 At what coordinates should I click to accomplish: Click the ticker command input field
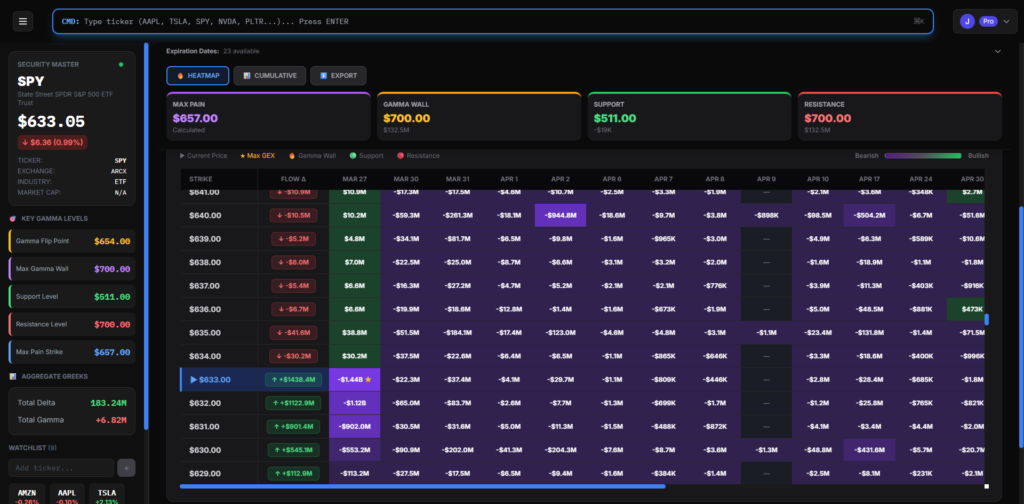[x=493, y=22]
